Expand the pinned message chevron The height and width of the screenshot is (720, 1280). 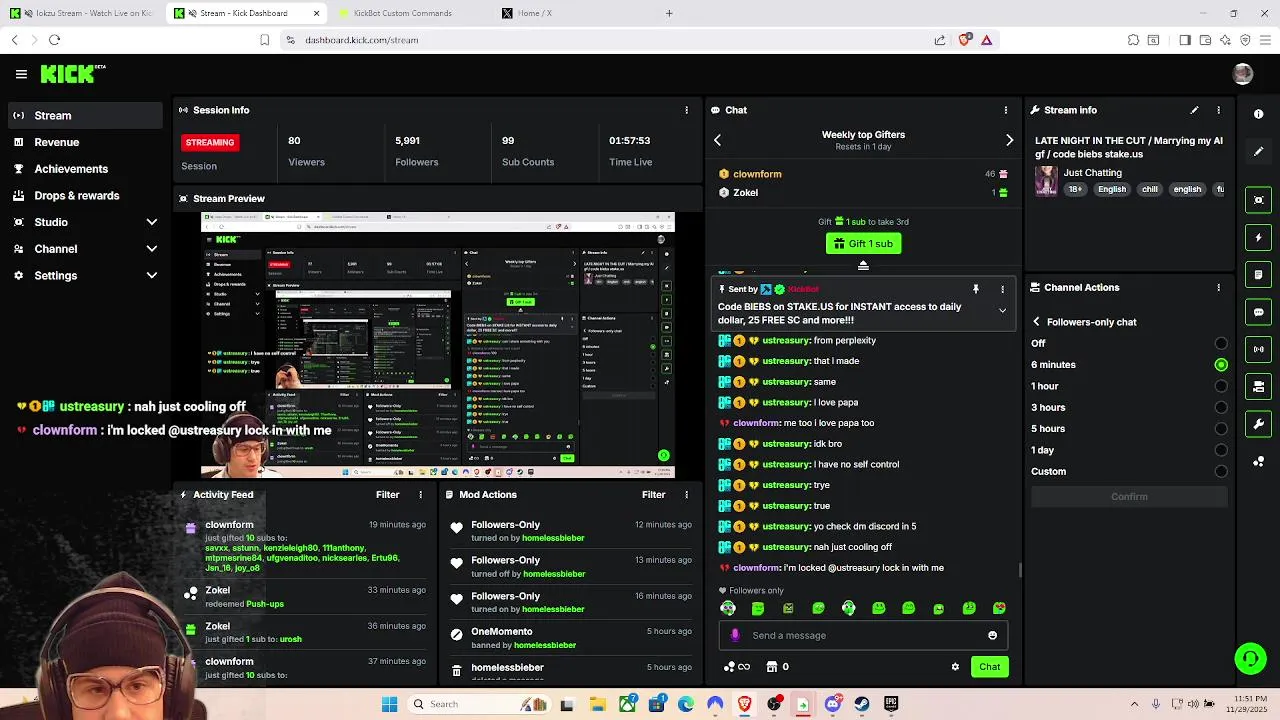pos(1002,311)
